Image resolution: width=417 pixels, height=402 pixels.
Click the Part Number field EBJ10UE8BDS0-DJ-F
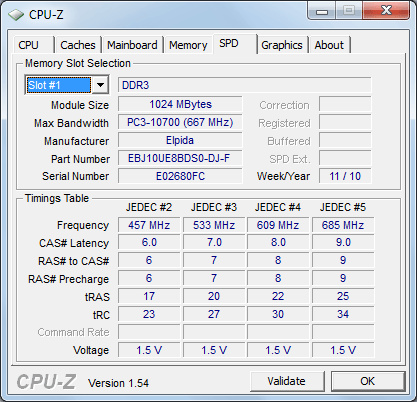pyautogui.click(x=180, y=158)
